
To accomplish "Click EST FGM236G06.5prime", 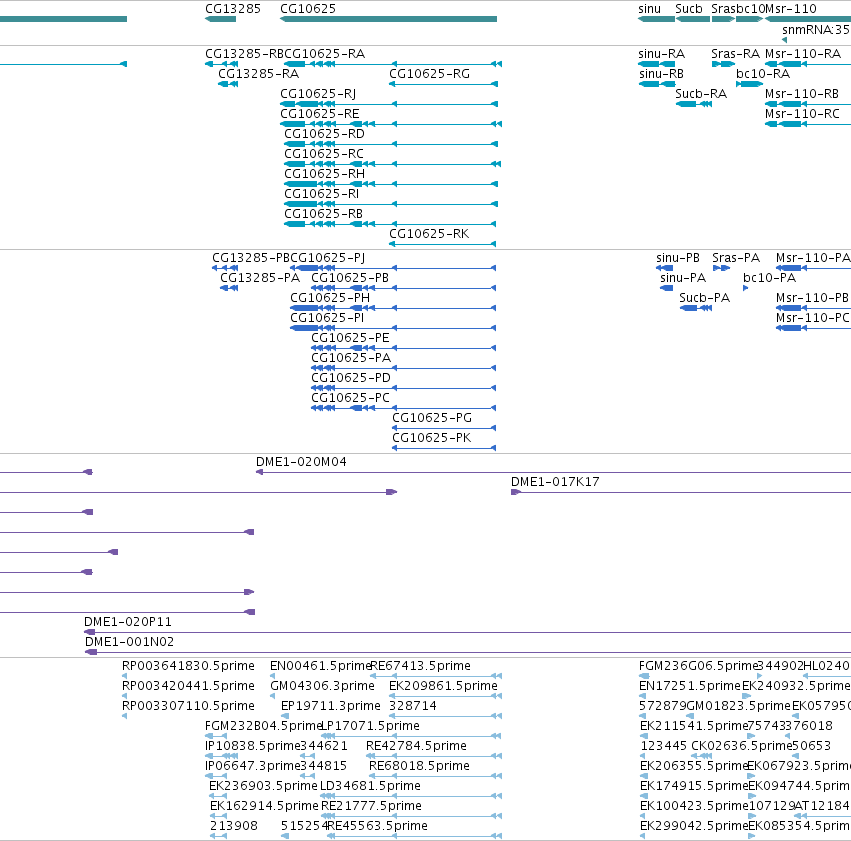I will coord(698,666).
